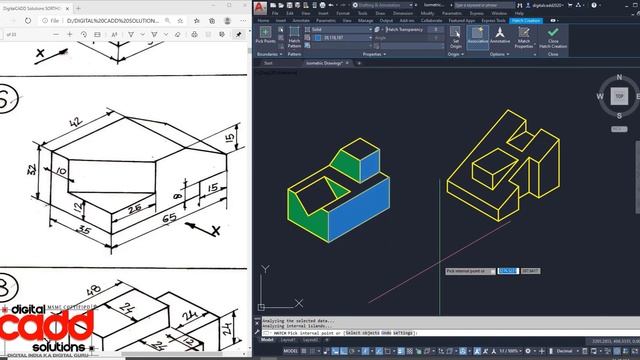Open the blue hatch color swatch dropdown
The image size is (640, 360).
pos(342,38)
